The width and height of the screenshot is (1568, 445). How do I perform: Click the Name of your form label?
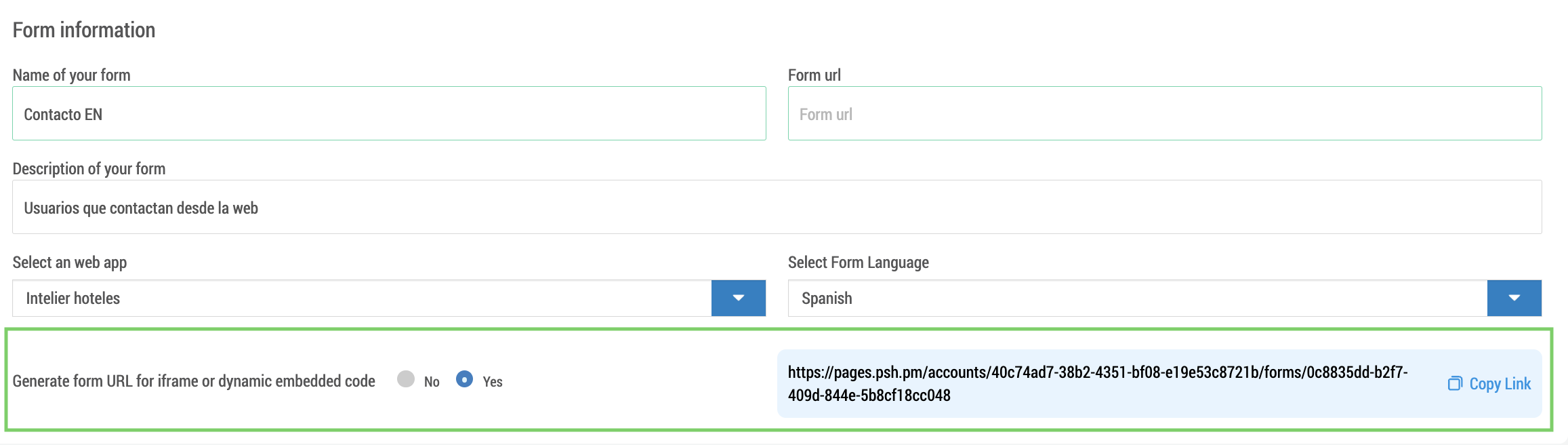pyautogui.click(x=72, y=75)
